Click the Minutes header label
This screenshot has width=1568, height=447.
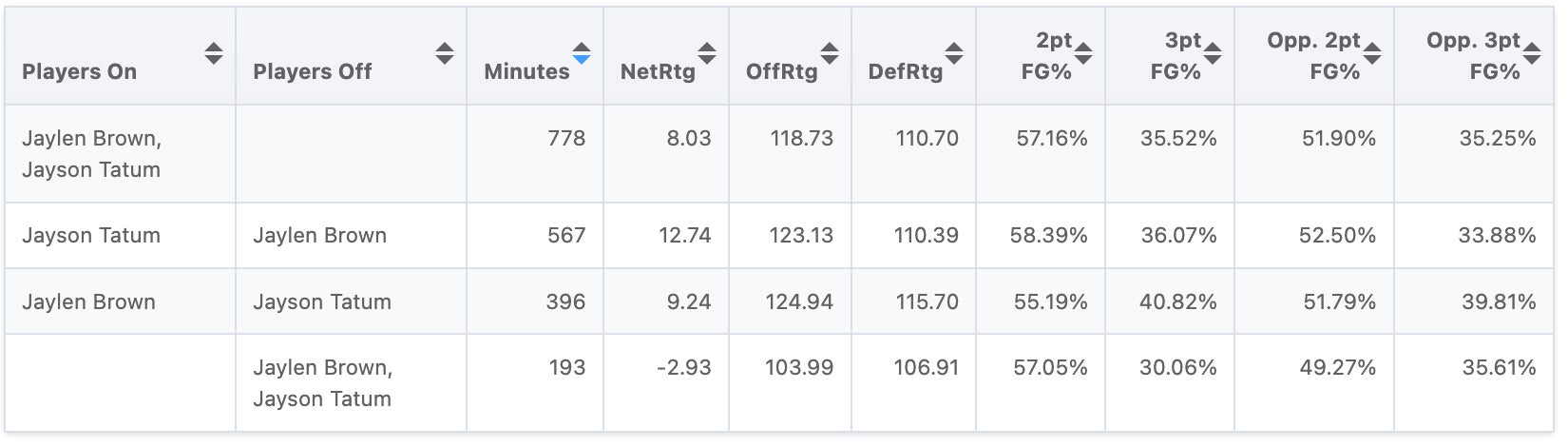(x=526, y=71)
